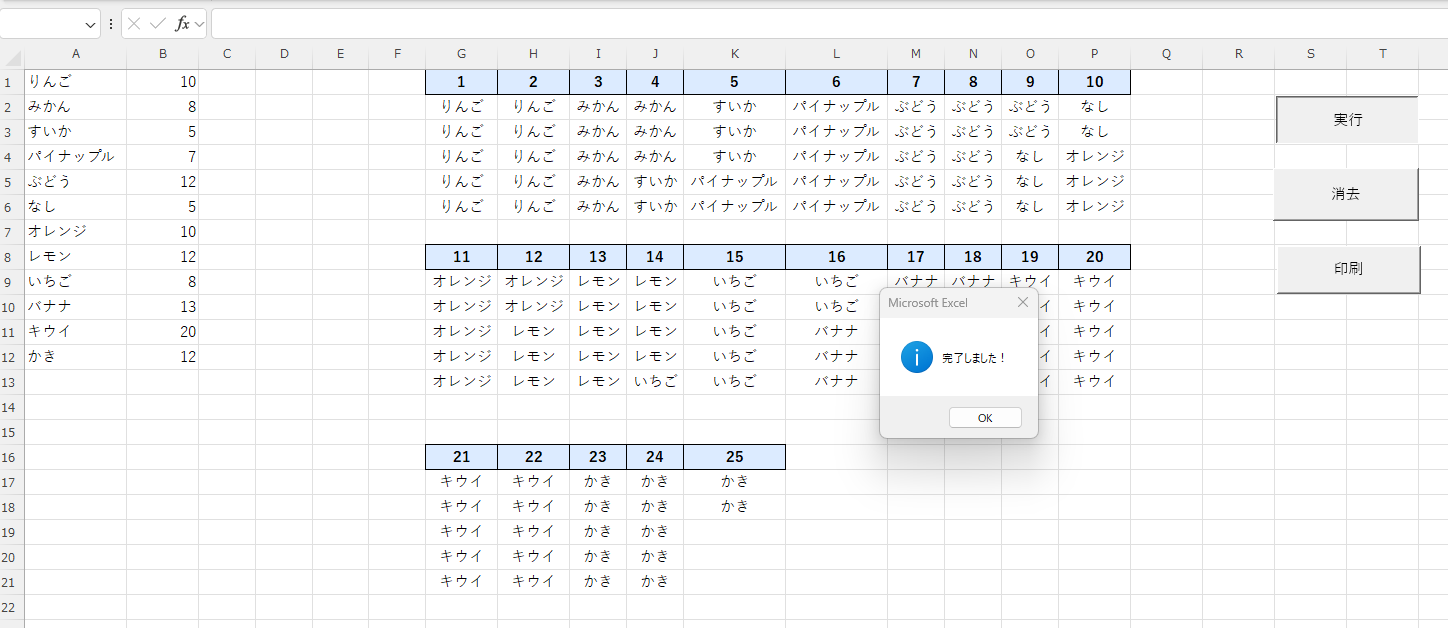Open the Name Box dropdown arrow
The height and width of the screenshot is (628, 1448).
click(x=91, y=24)
